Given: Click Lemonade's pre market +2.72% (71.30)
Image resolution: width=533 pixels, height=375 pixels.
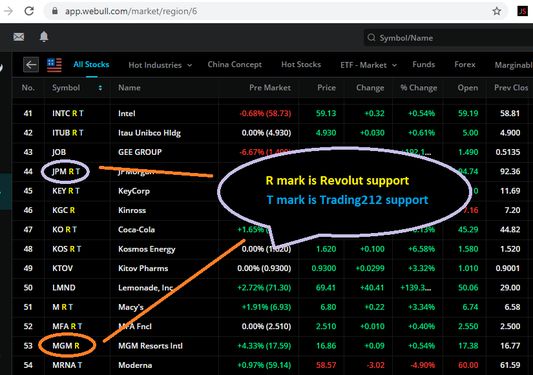Looking at the screenshot, I should pyautogui.click(x=264, y=288).
